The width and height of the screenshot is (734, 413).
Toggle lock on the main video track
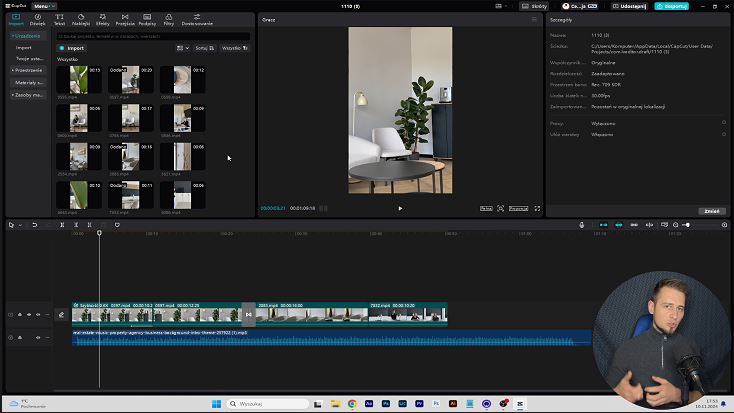(x=19, y=315)
